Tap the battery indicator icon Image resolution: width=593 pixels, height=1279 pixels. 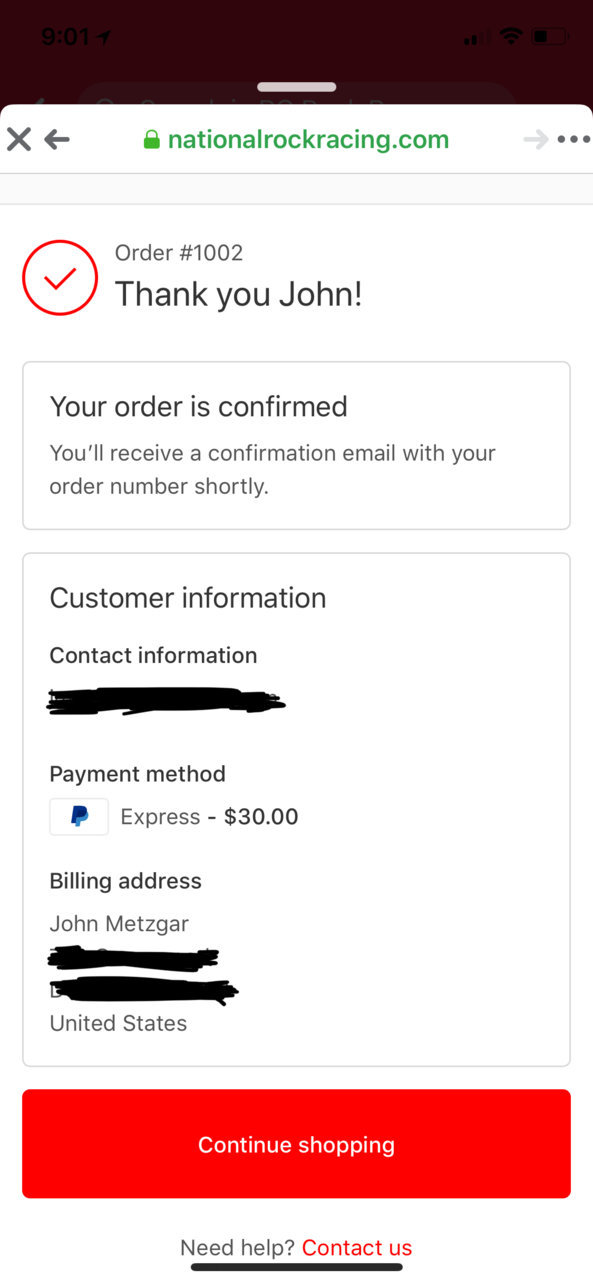(x=550, y=37)
